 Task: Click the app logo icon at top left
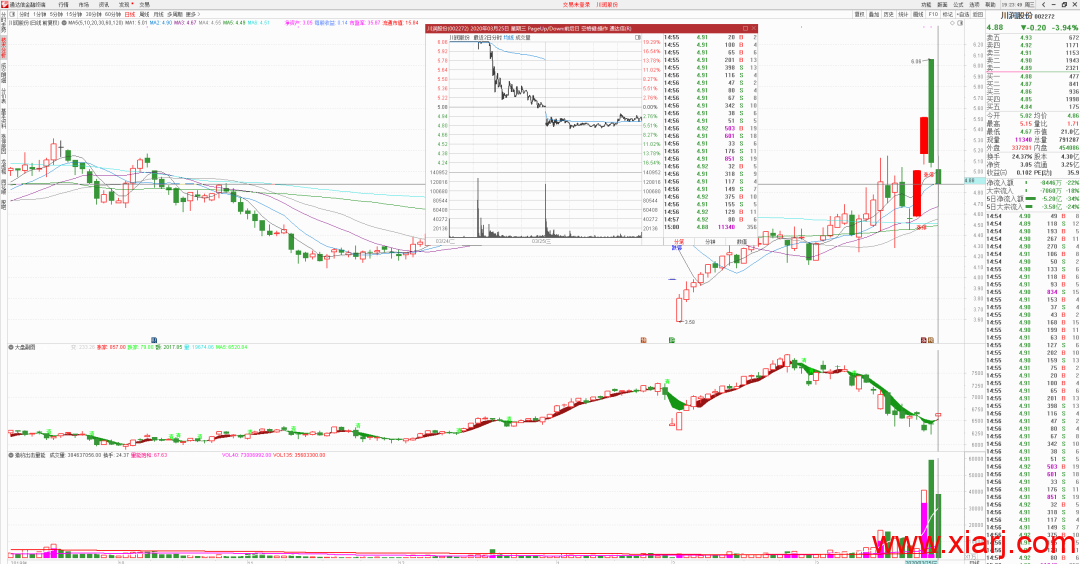(x=4, y=4)
